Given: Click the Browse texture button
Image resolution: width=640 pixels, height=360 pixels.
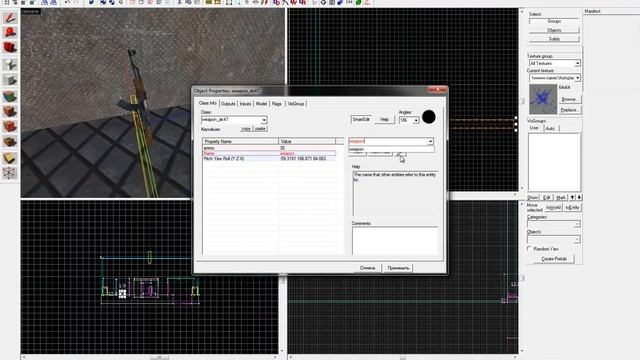Looking at the screenshot, I should [569, 99].
